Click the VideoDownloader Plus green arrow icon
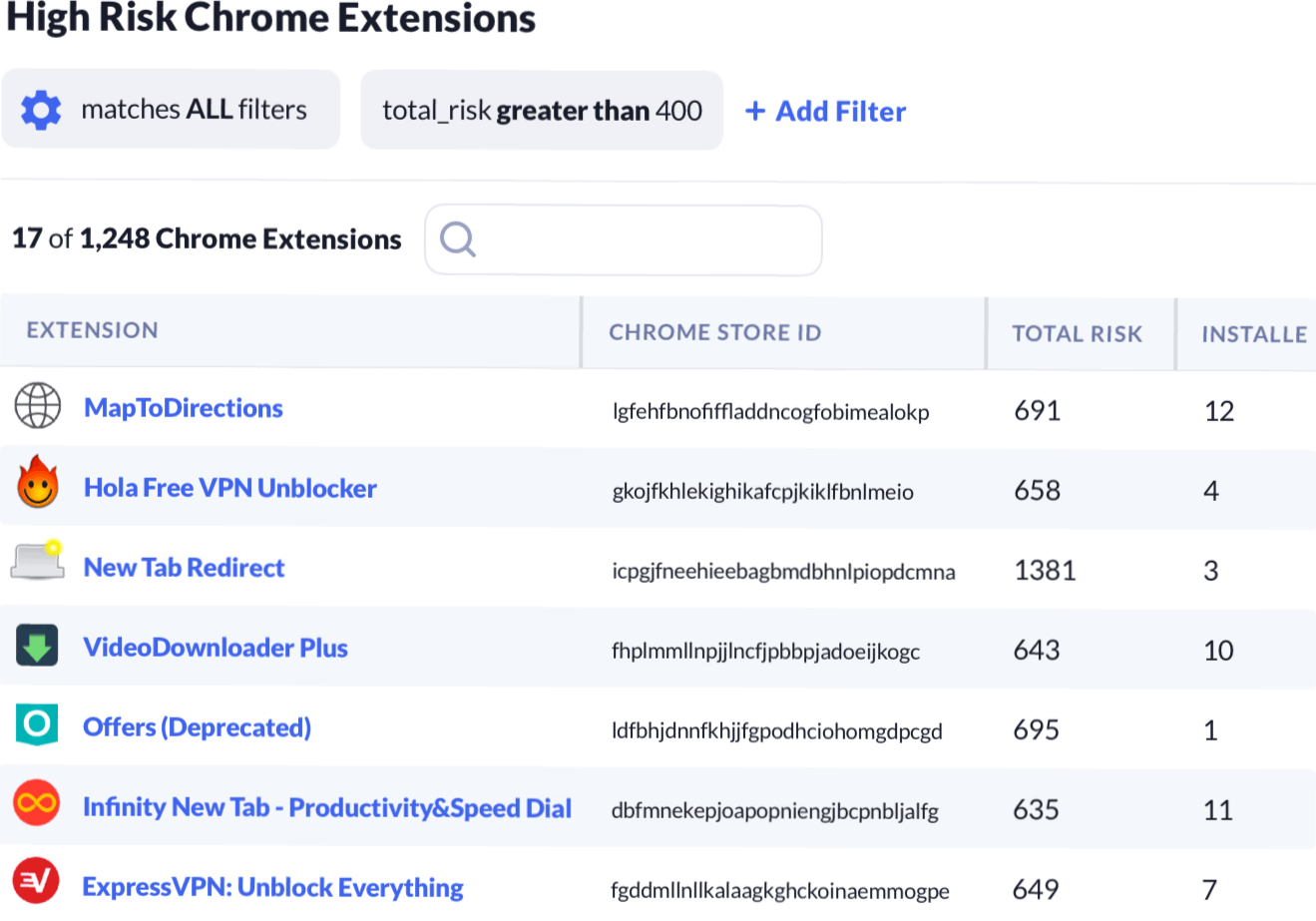This screenshot has width=1316, height=921. (38, 647)
